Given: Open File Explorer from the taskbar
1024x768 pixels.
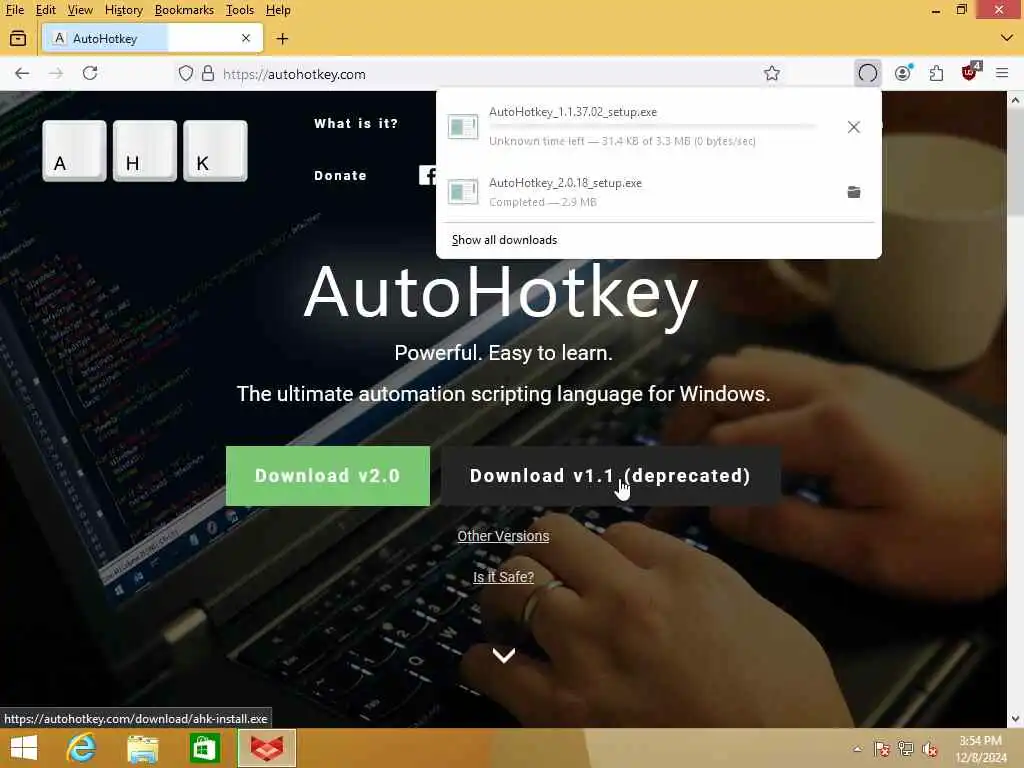Looking at the screenshot, I should 142,748.
